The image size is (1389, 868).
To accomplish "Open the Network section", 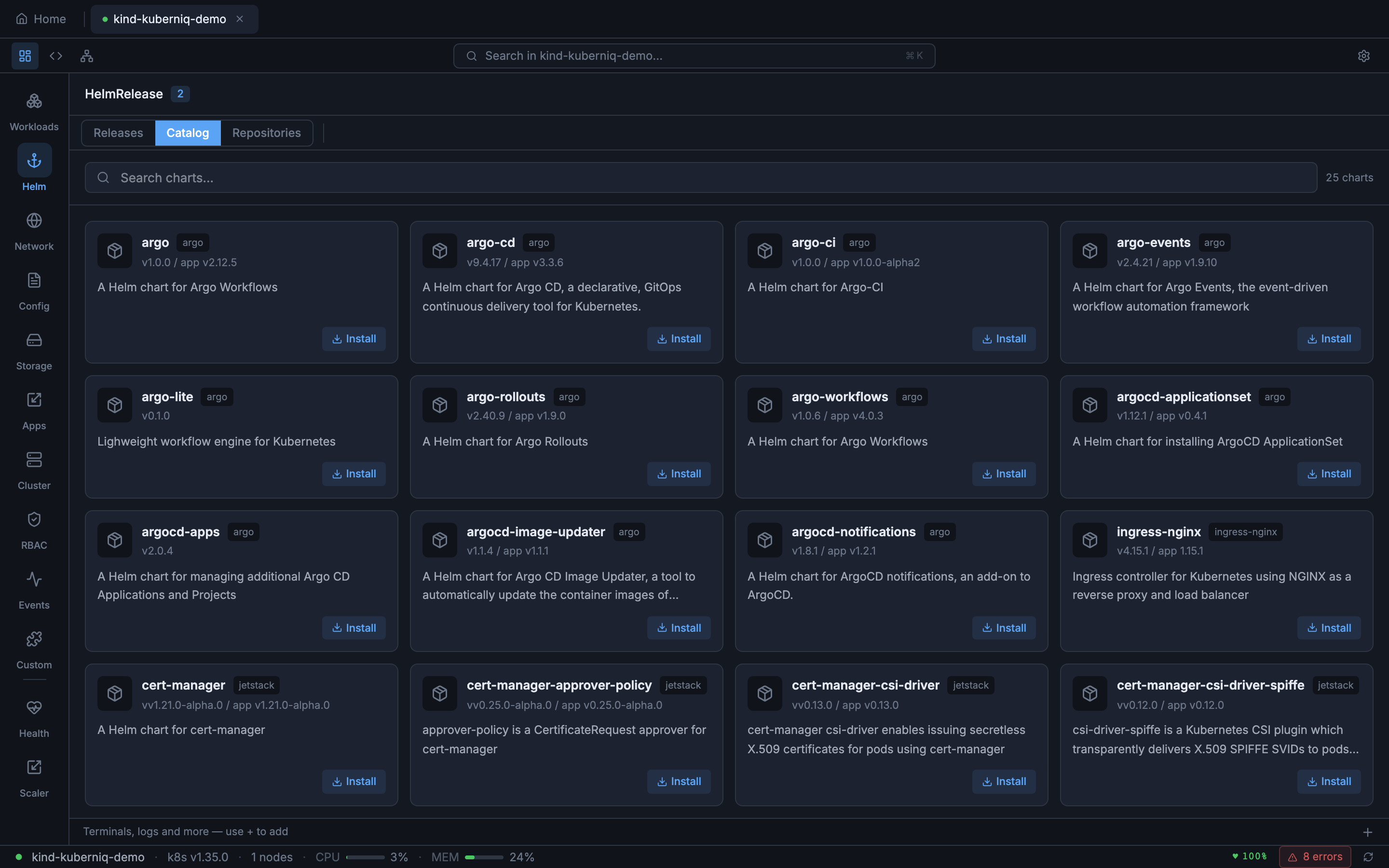I will (34, 230).
